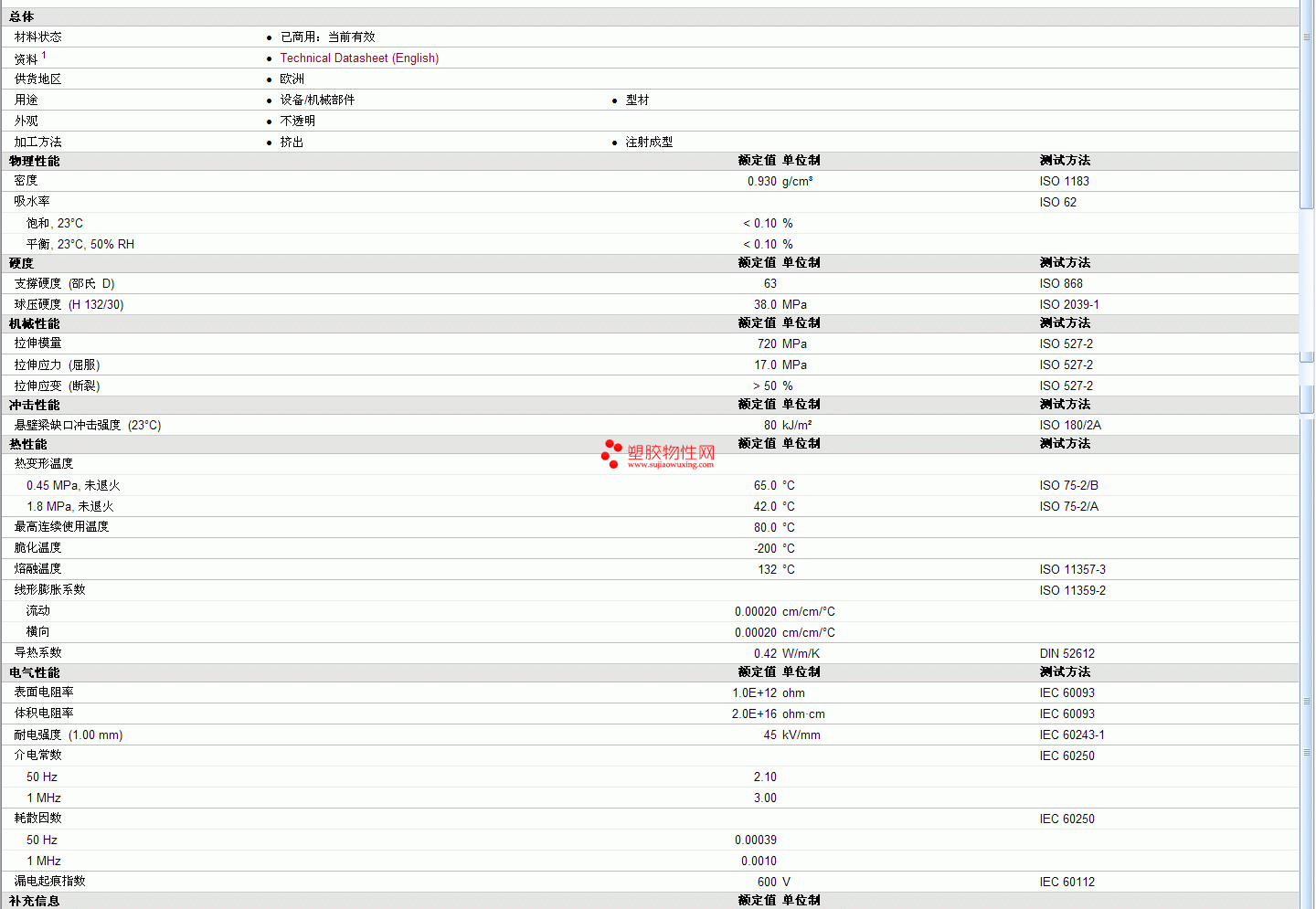Image resolution: width=1316 pixels, height=909 pixels.
Task: Open the Technical Datasheet (English) link
Action: 359,58
